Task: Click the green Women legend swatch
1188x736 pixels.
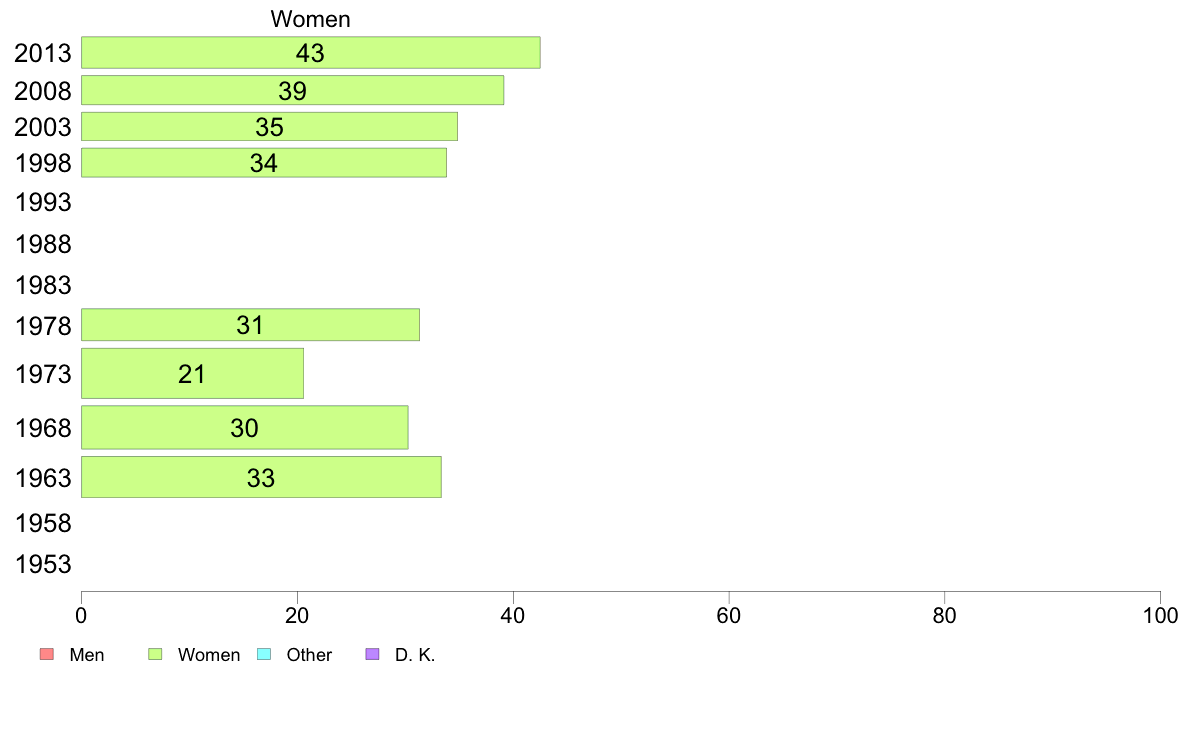Action: [x=155, y=654]
